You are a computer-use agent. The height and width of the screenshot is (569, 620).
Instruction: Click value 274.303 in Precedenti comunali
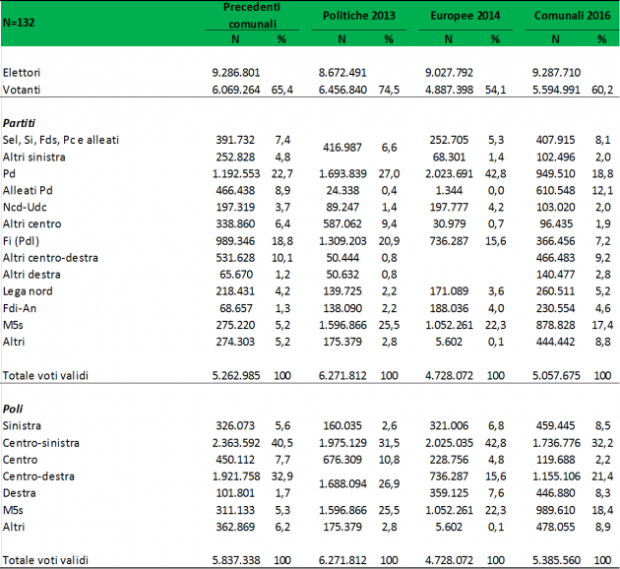(235, 342)
